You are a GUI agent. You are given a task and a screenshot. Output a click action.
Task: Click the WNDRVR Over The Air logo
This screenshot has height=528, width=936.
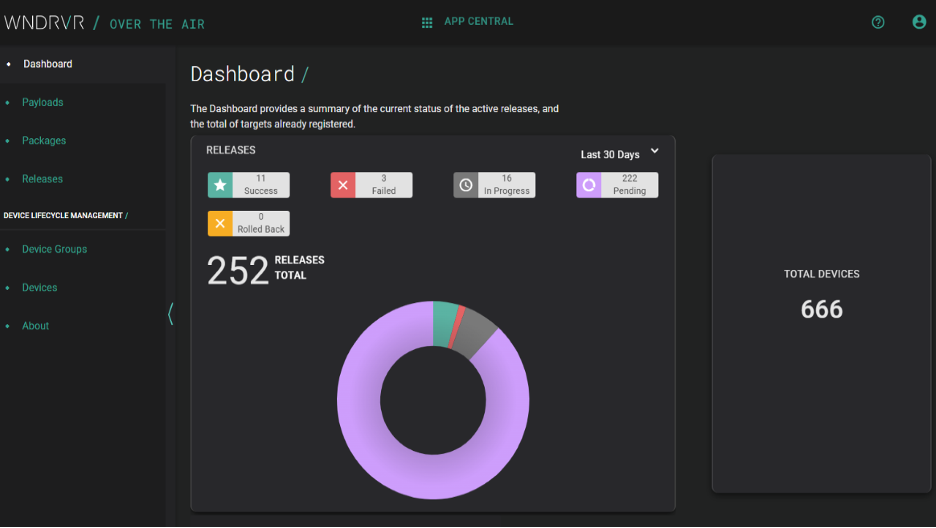tap(104, 23)
